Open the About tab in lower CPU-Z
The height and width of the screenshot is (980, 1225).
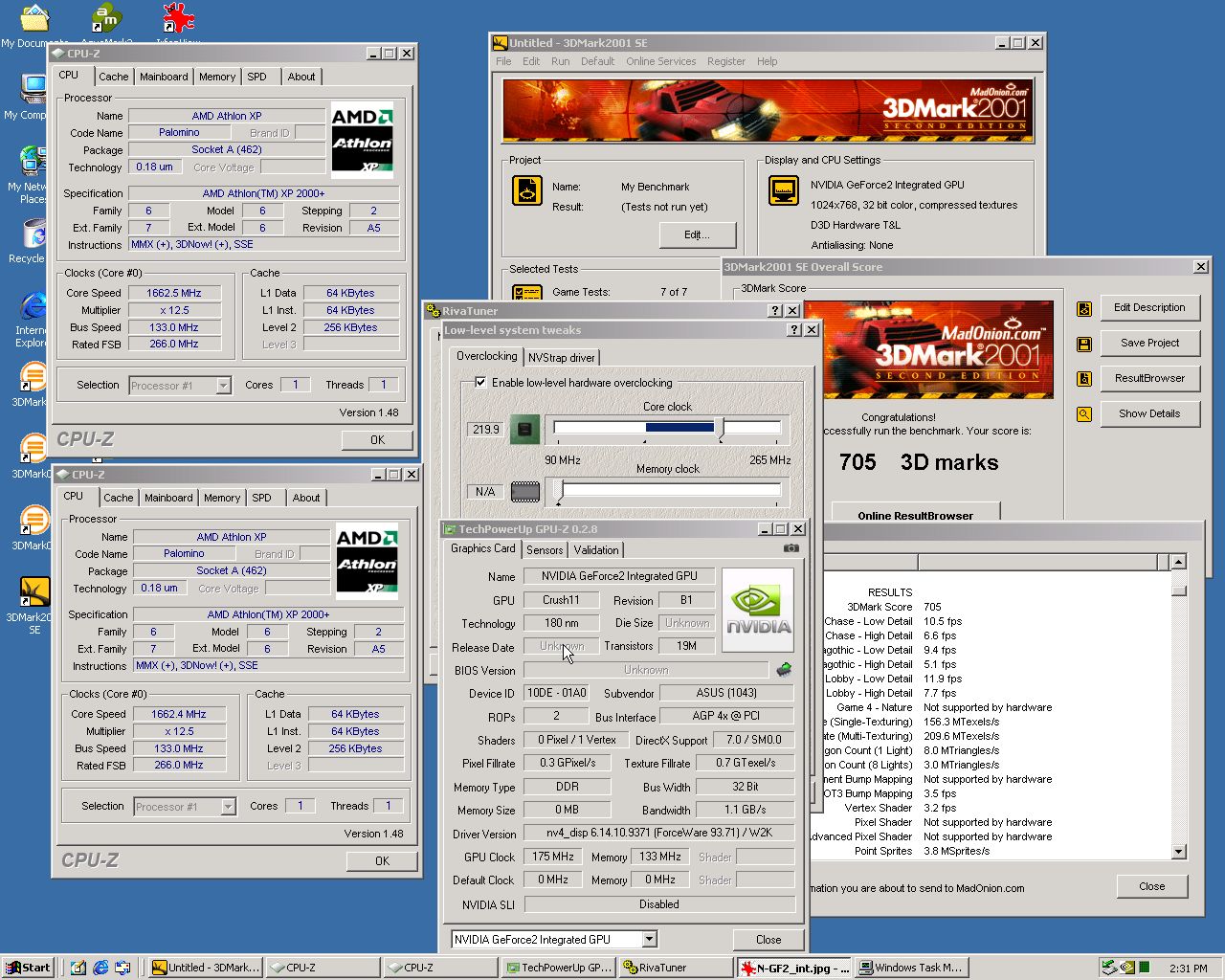pyautogui.click(x=306, y=498)
